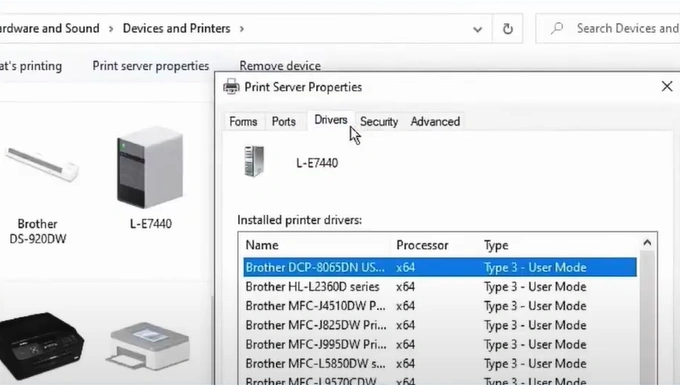Click Remove device in the toolbar
Screen dimensions: 680x385
[x=280, y=66]
